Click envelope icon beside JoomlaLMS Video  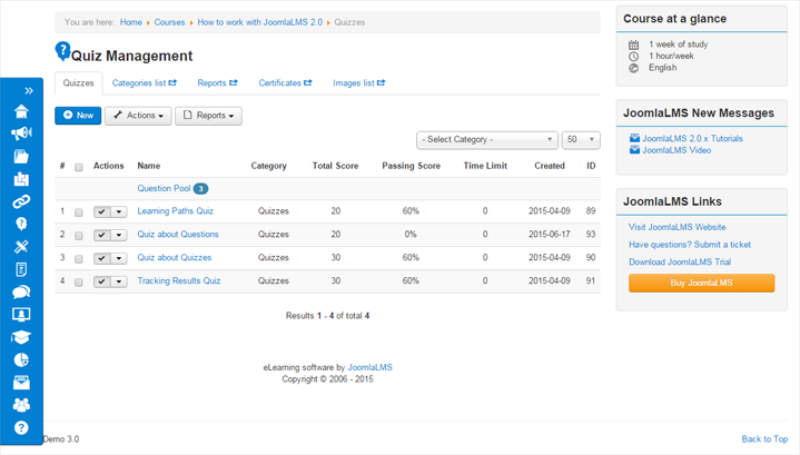(634, 150)
